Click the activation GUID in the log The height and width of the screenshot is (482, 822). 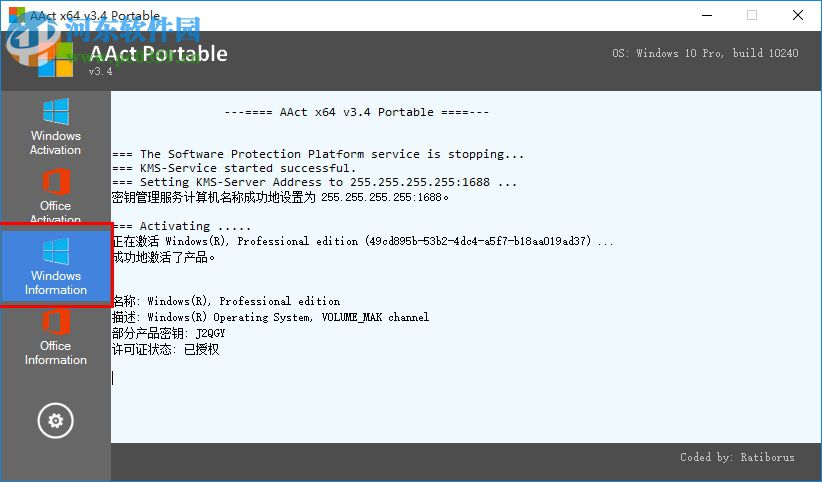tap(480, 241)
